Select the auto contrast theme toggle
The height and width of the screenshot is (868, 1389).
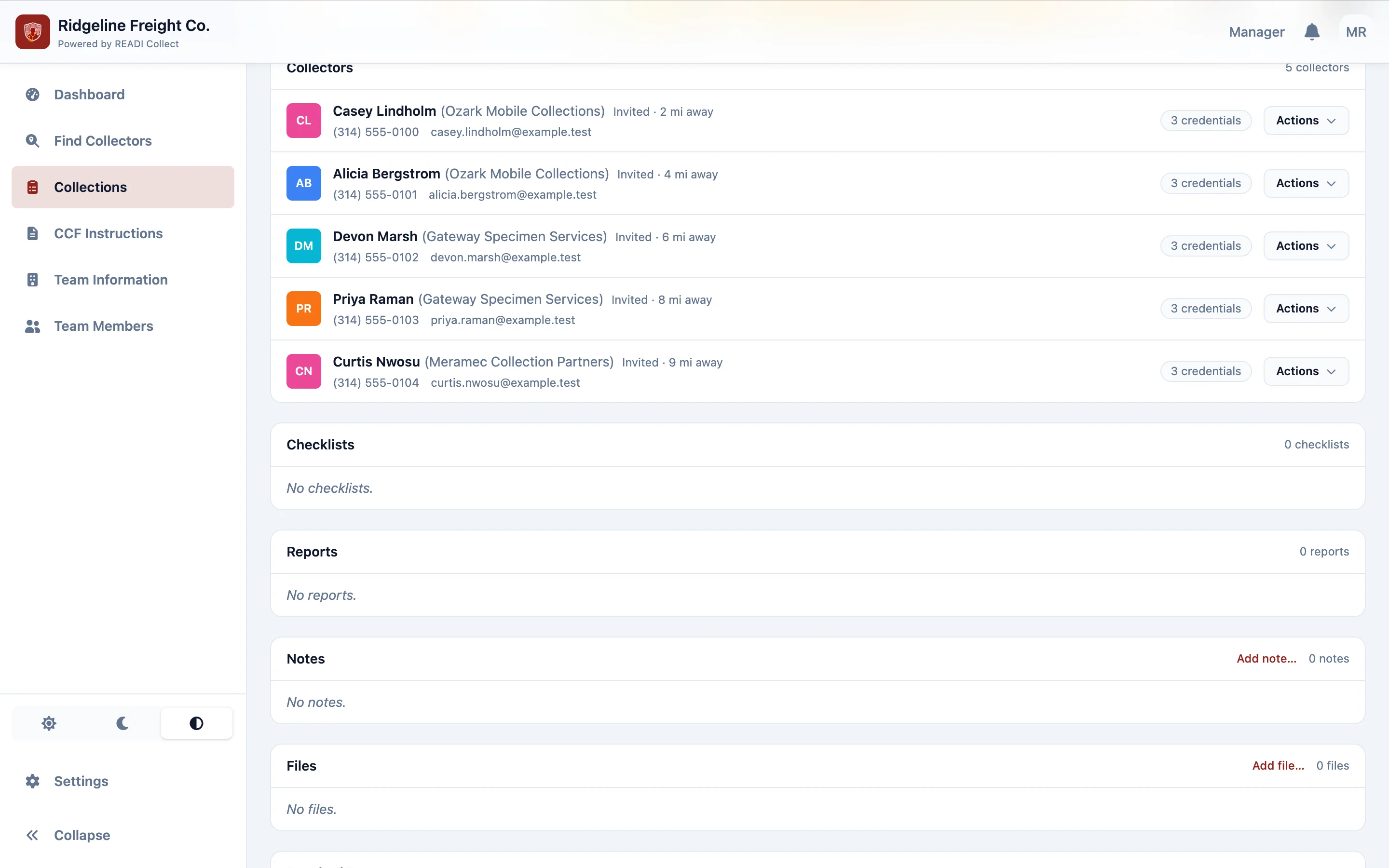pyautogui.click(x=196, y=723)
